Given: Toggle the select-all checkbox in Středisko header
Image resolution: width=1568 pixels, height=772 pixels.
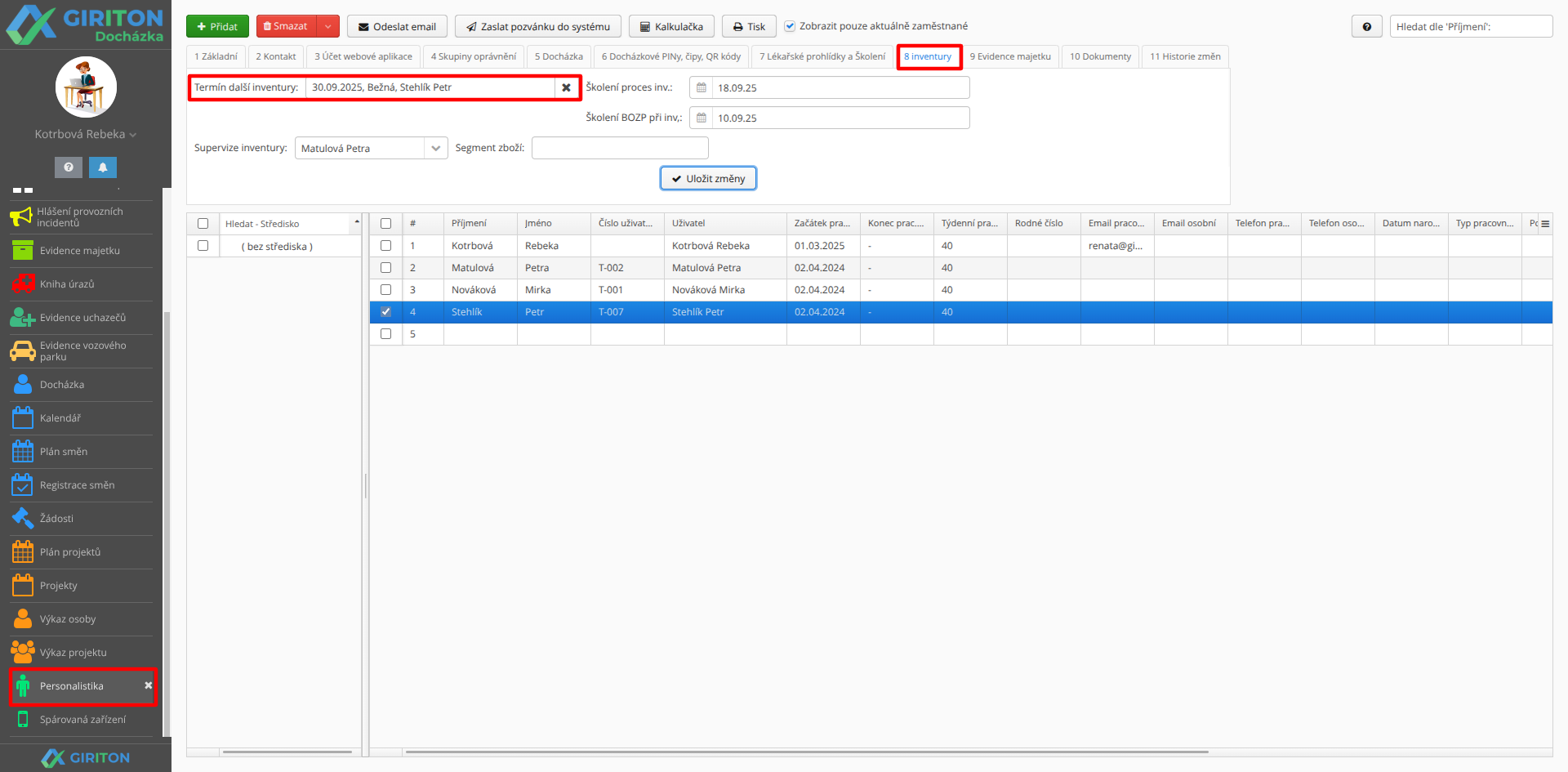Looking at the screenshot, I should tap(203, 224).
